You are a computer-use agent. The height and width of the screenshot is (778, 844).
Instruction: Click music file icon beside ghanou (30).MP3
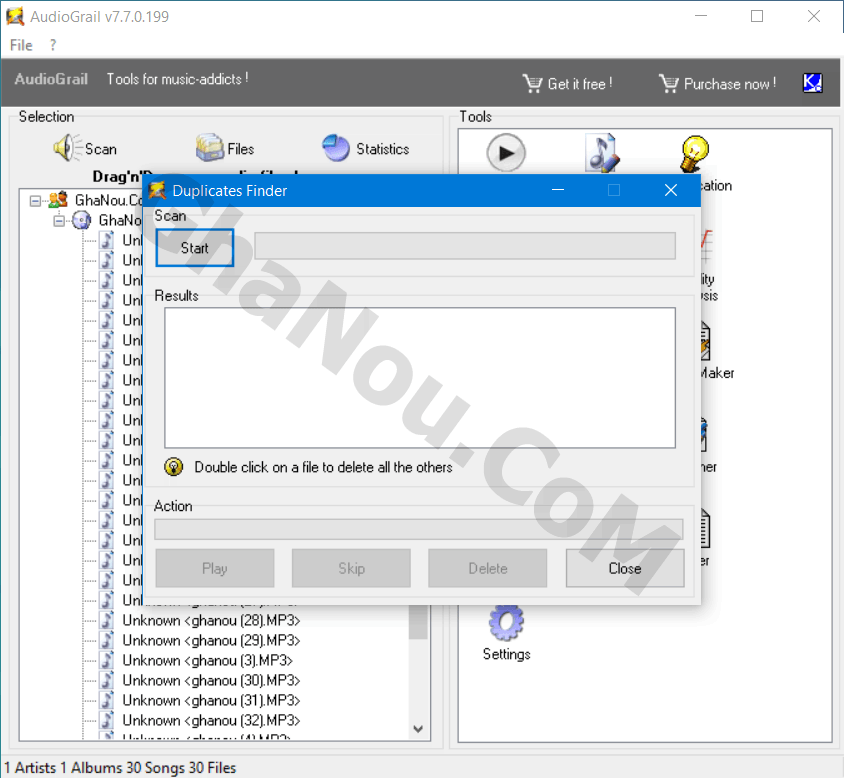[x=108, y=680]
